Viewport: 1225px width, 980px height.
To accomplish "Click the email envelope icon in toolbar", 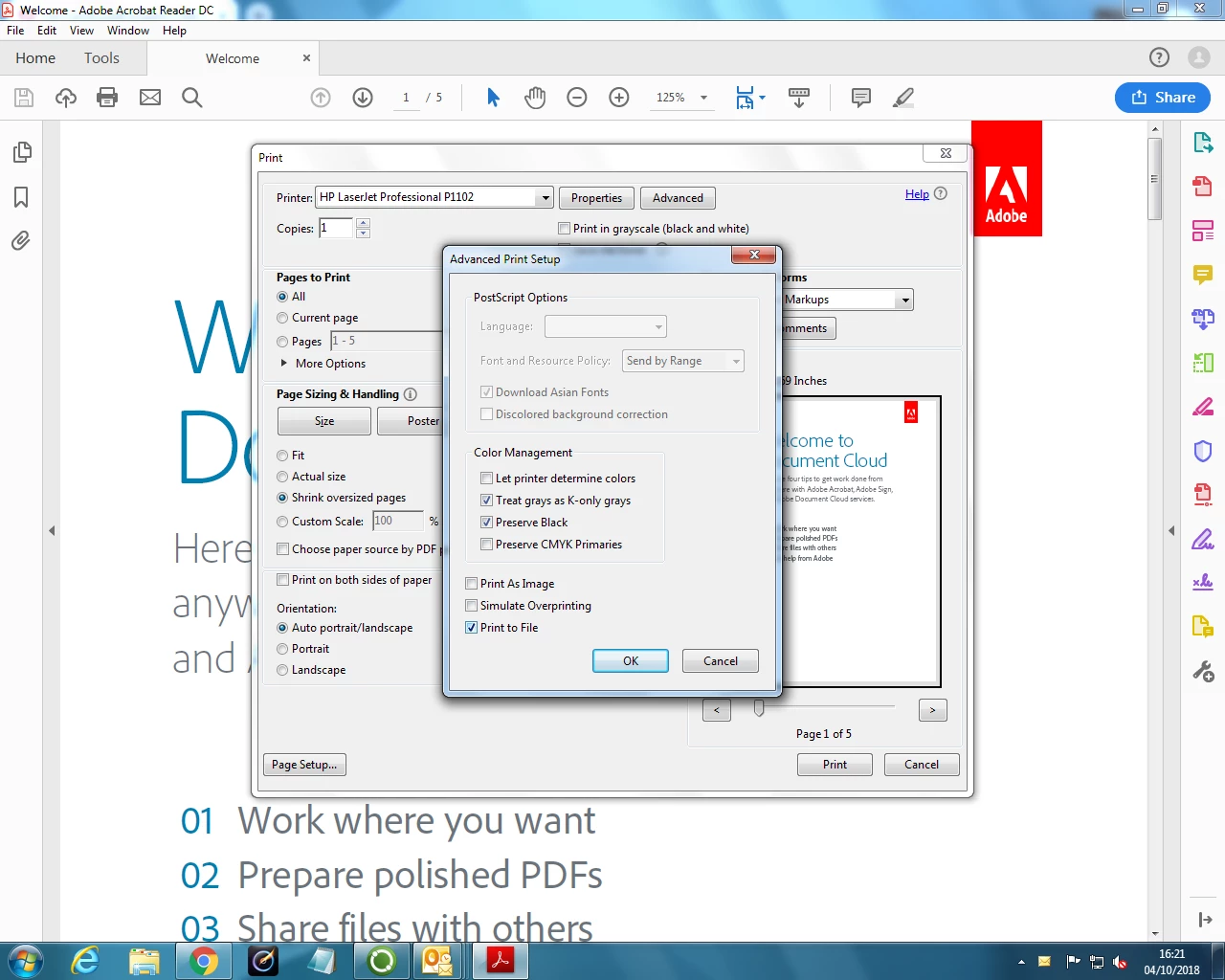I will (150, 98).
